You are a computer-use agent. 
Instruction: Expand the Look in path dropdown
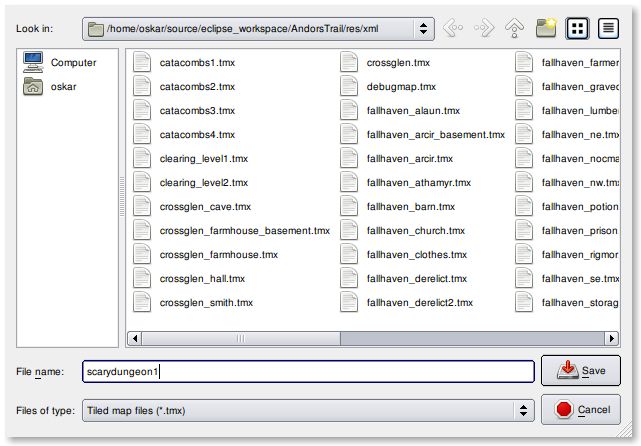[425, 29]
